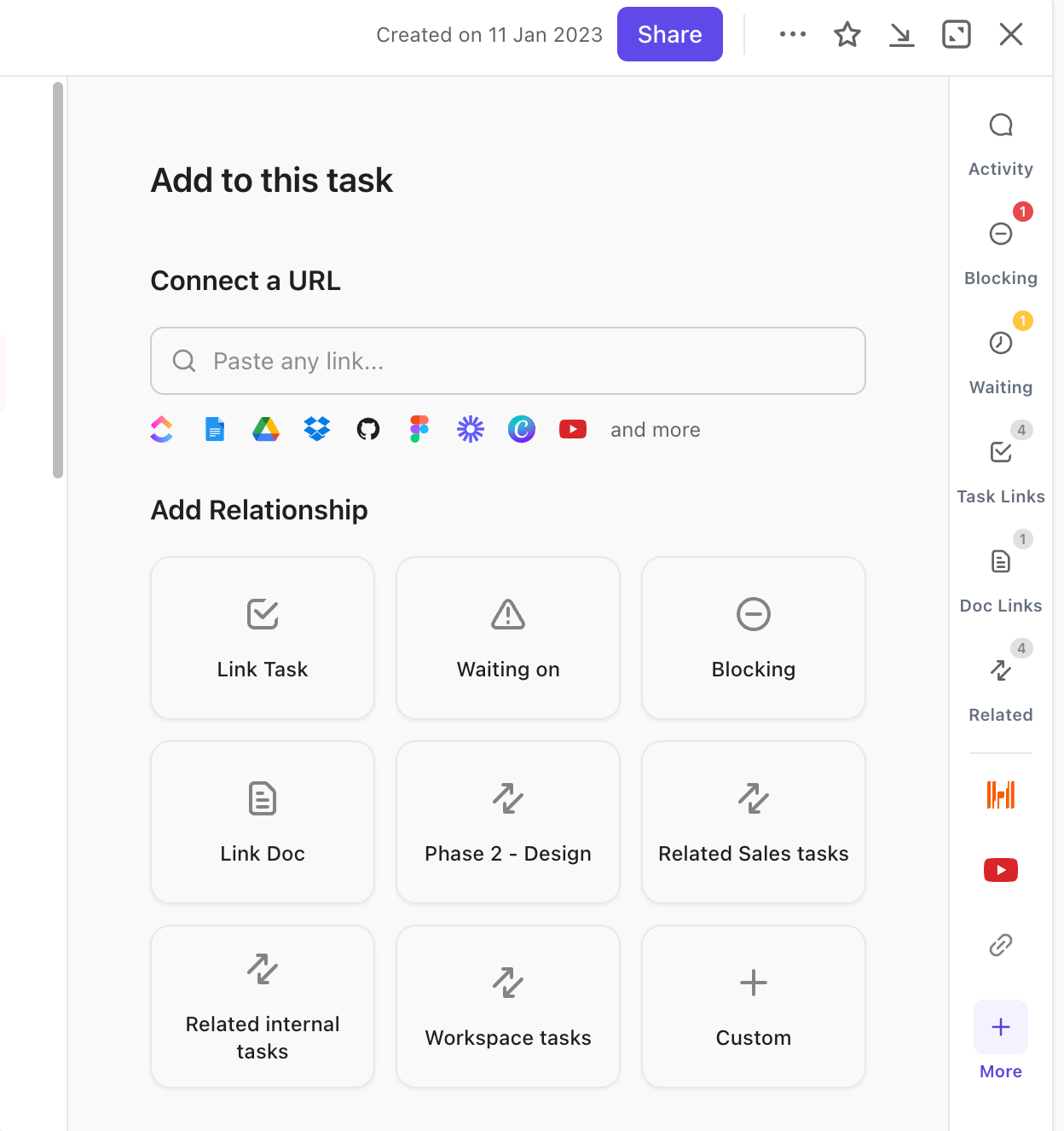
Task: Click the Paste any link input field
Action: pos(508,361)
